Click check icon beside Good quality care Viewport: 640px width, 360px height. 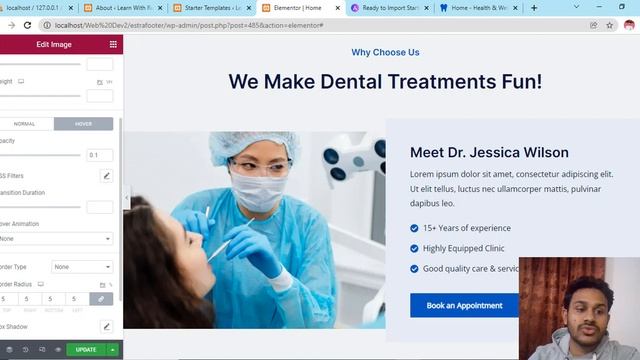(414, 269)
